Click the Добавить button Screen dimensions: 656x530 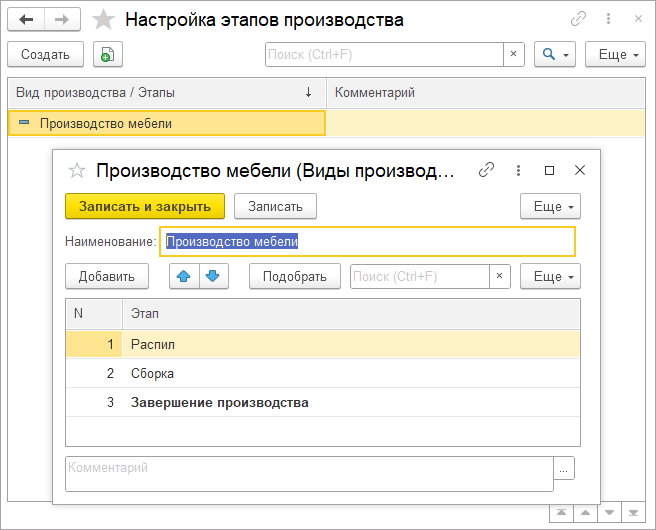(106, 276)
